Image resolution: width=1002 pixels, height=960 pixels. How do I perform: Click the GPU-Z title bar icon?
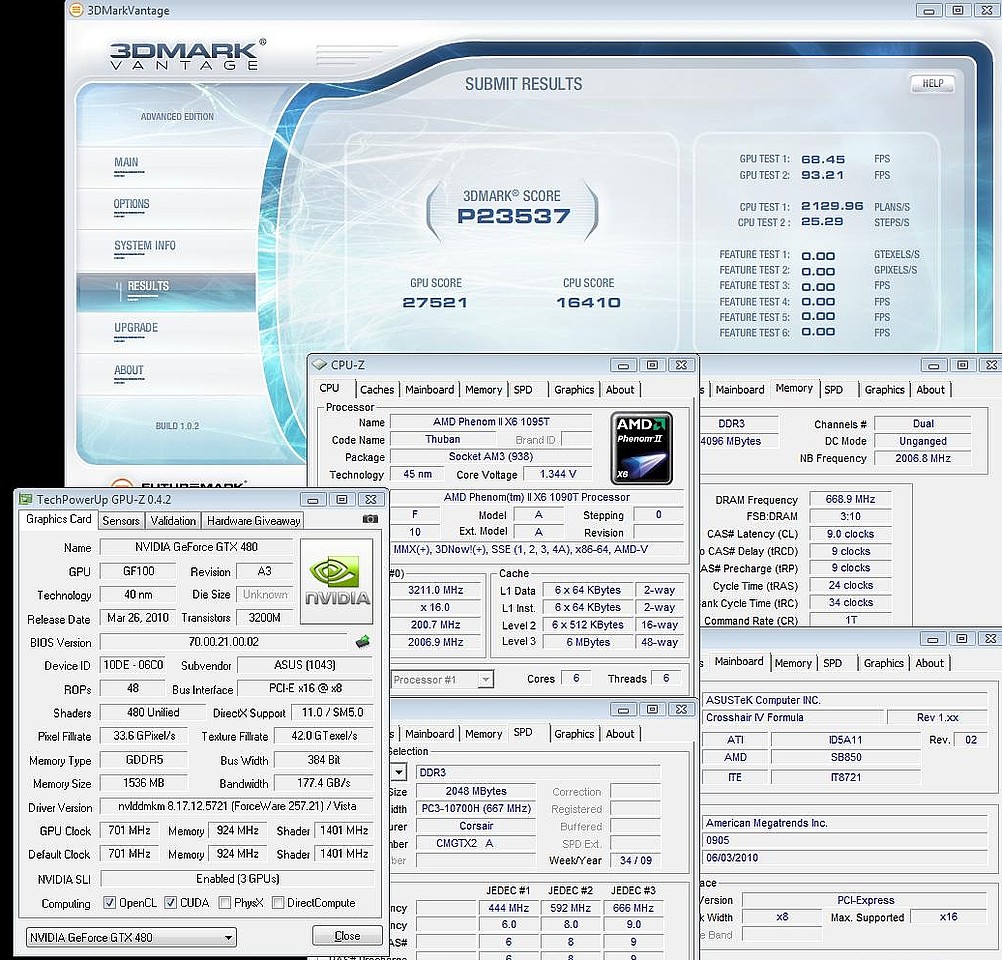(x=26, y=499)
